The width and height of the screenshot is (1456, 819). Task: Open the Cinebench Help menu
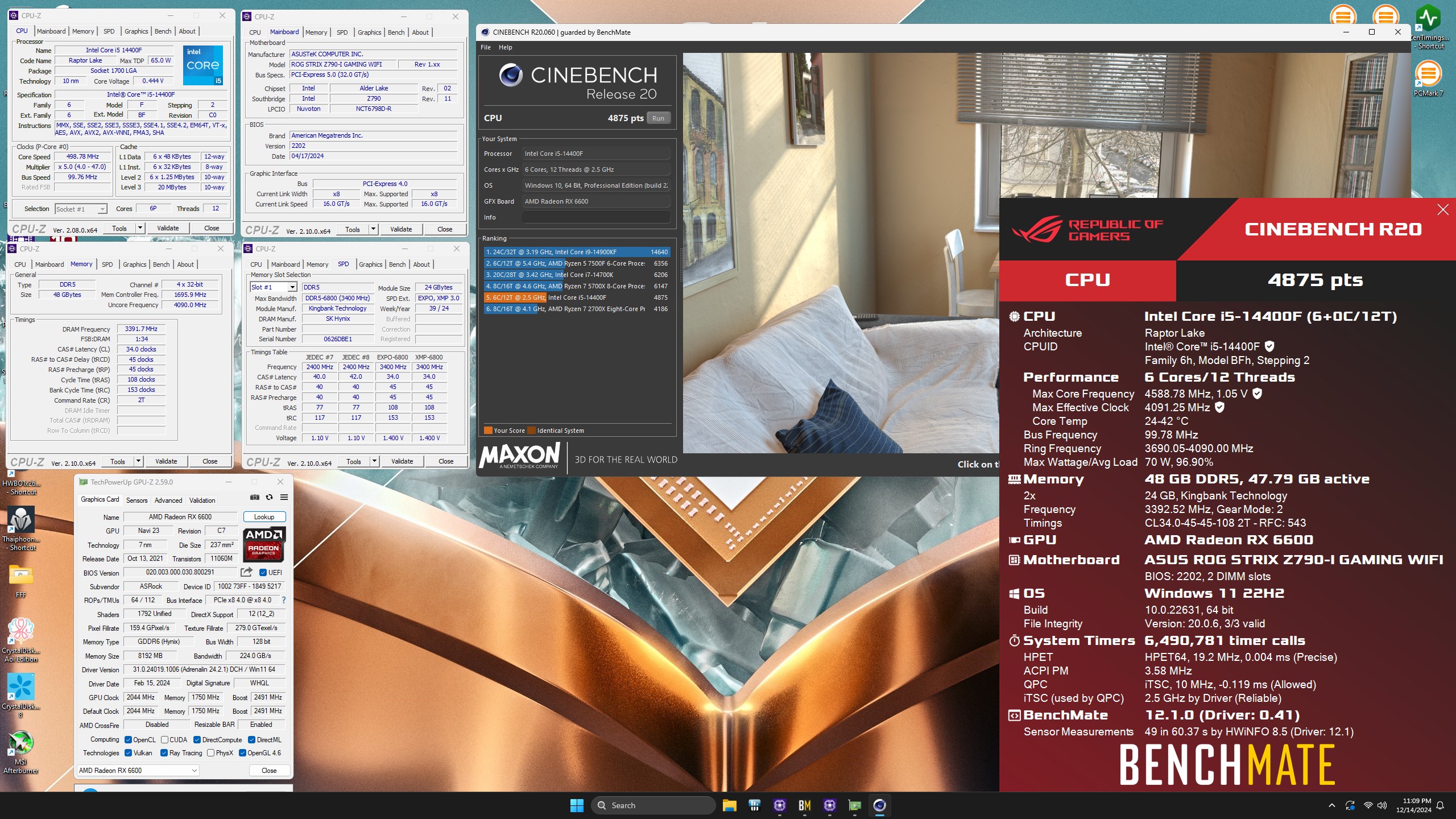click(x=505, y=47)
